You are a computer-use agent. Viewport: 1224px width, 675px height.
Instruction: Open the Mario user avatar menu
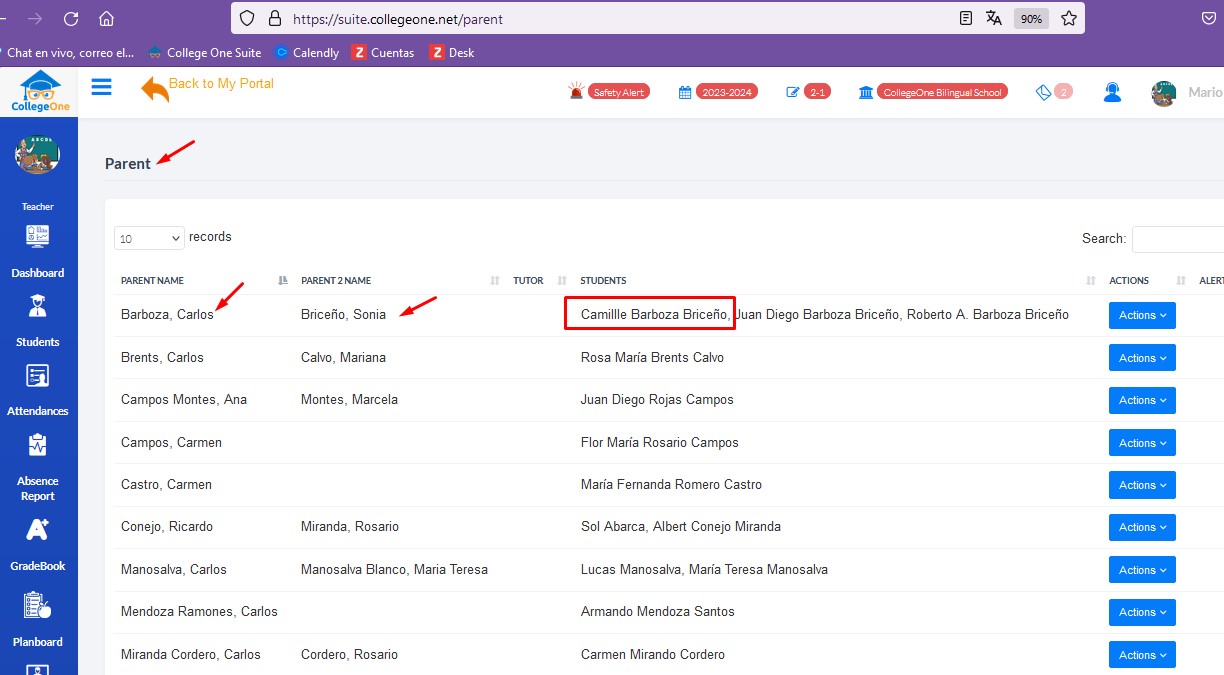[1164, 94]
